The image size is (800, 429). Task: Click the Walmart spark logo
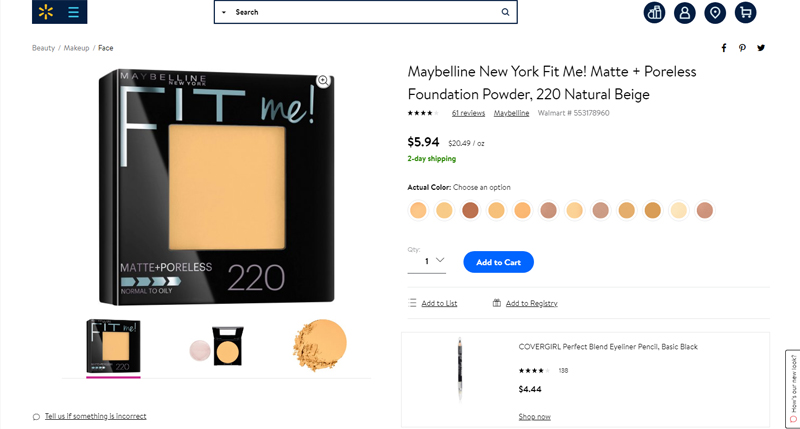click(x=44, y=13)
